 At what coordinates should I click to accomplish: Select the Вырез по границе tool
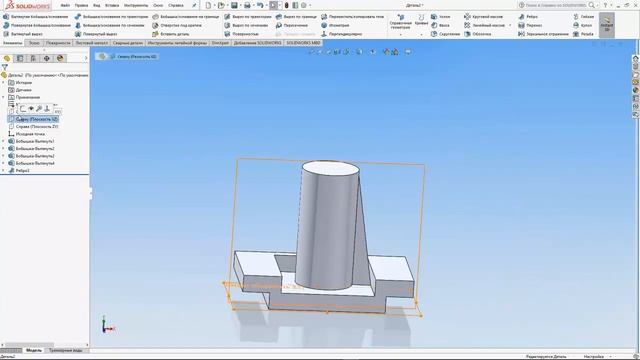point(296,17)
